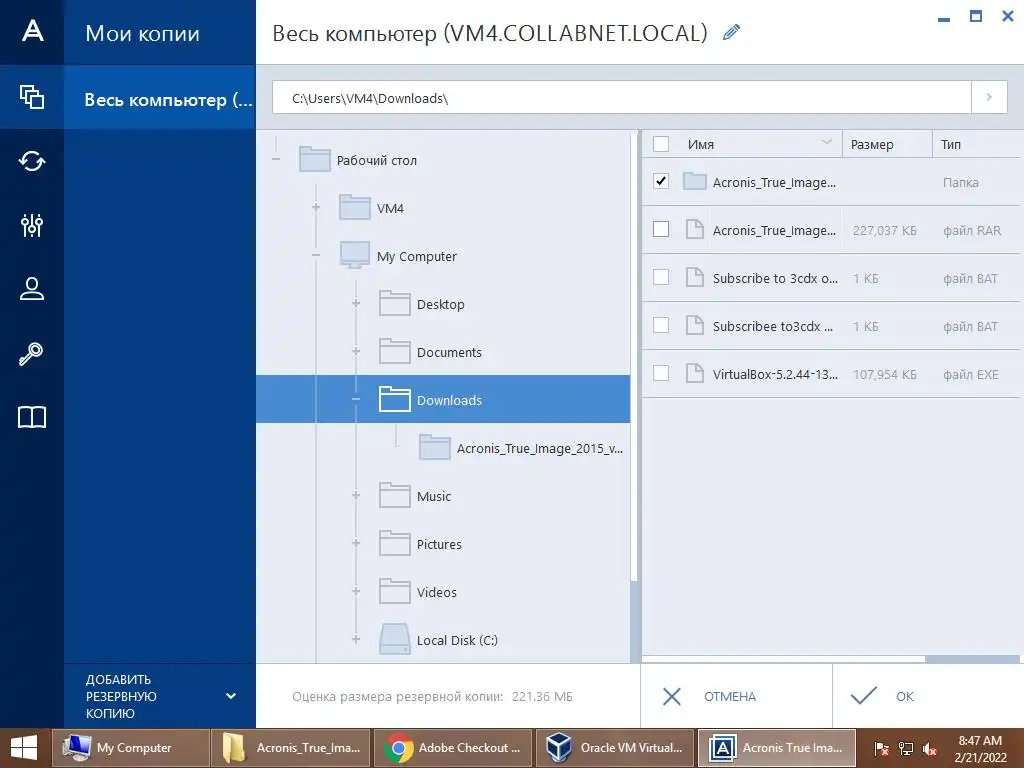Image resolution: width=1024 pixels, height=768 pixels.
Task: Click the horizontal scrollbar of file list
Action: click(784, 659)
